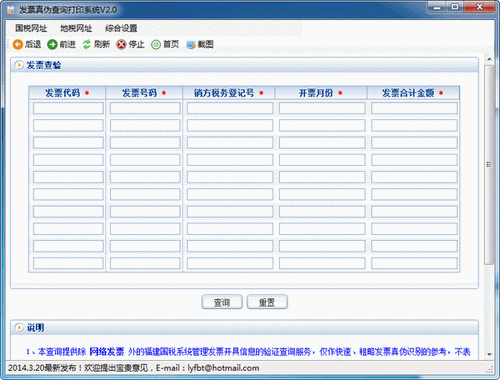The image size is (500, 380).
Task: Minimize the application window
Action: [x=437, y=7]
